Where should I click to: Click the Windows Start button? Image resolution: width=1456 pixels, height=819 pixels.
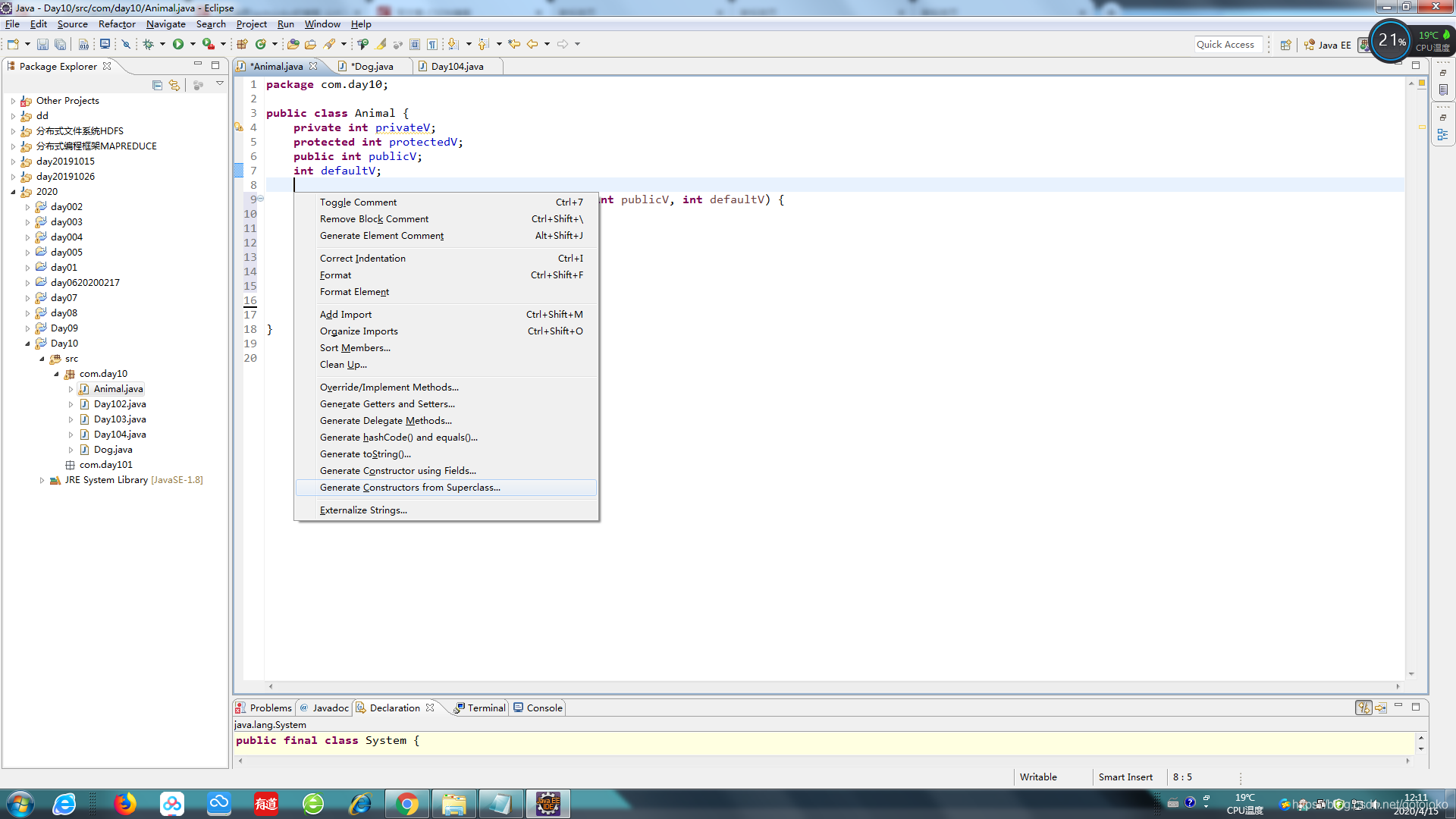(20, 804)
